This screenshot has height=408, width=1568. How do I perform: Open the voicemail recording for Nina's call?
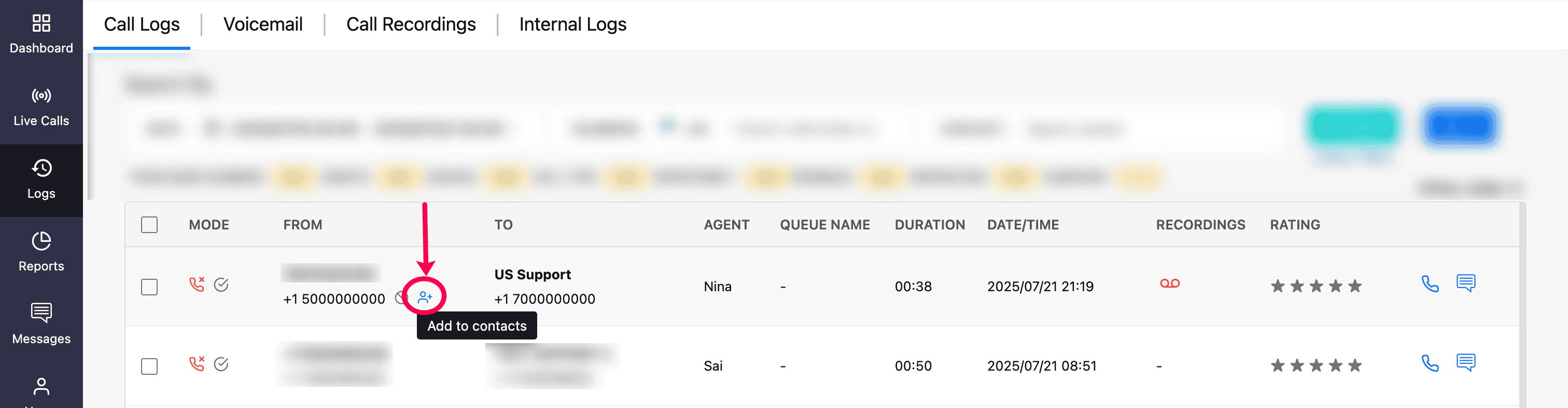point(1169,284)
